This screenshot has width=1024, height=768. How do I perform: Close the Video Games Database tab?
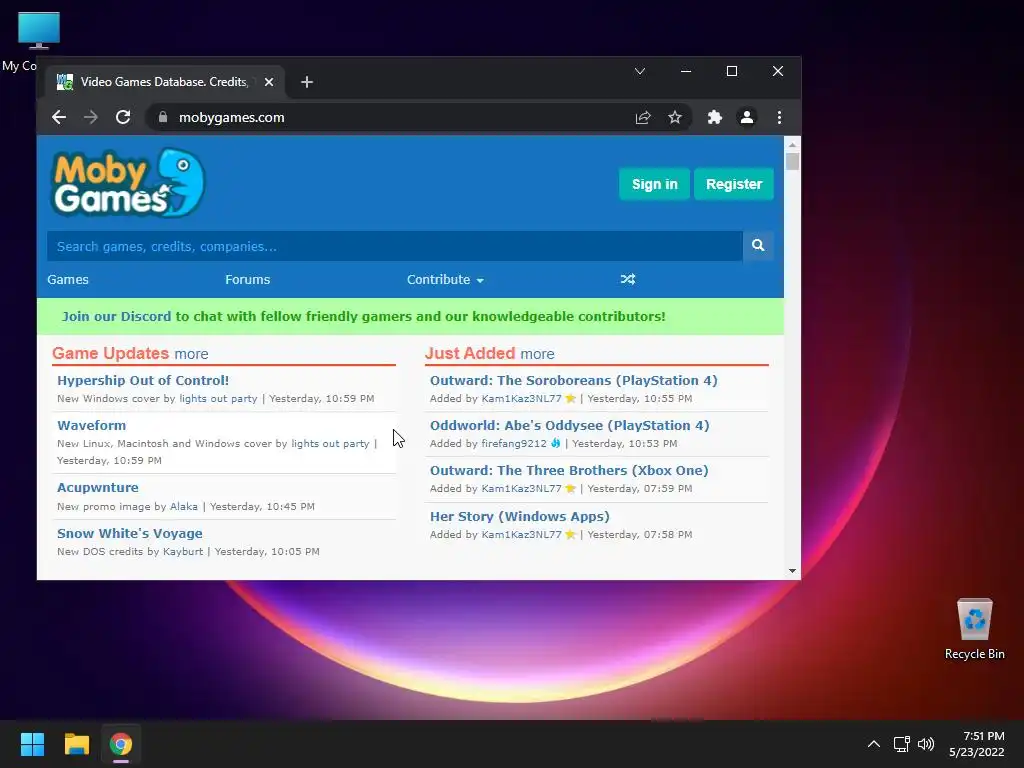click(269, 82)
